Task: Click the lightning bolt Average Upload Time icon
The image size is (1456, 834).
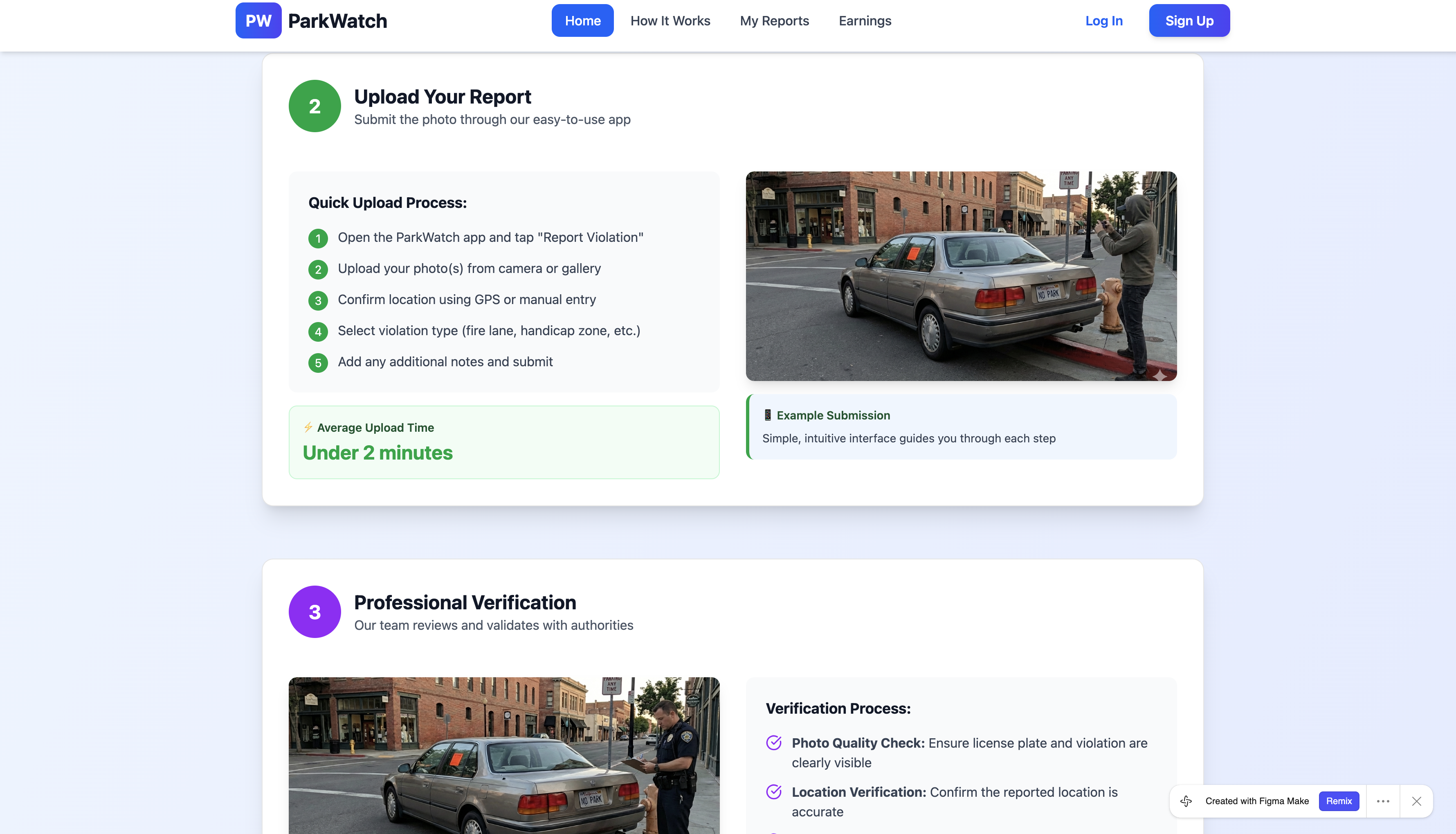Action: [308, 427]
